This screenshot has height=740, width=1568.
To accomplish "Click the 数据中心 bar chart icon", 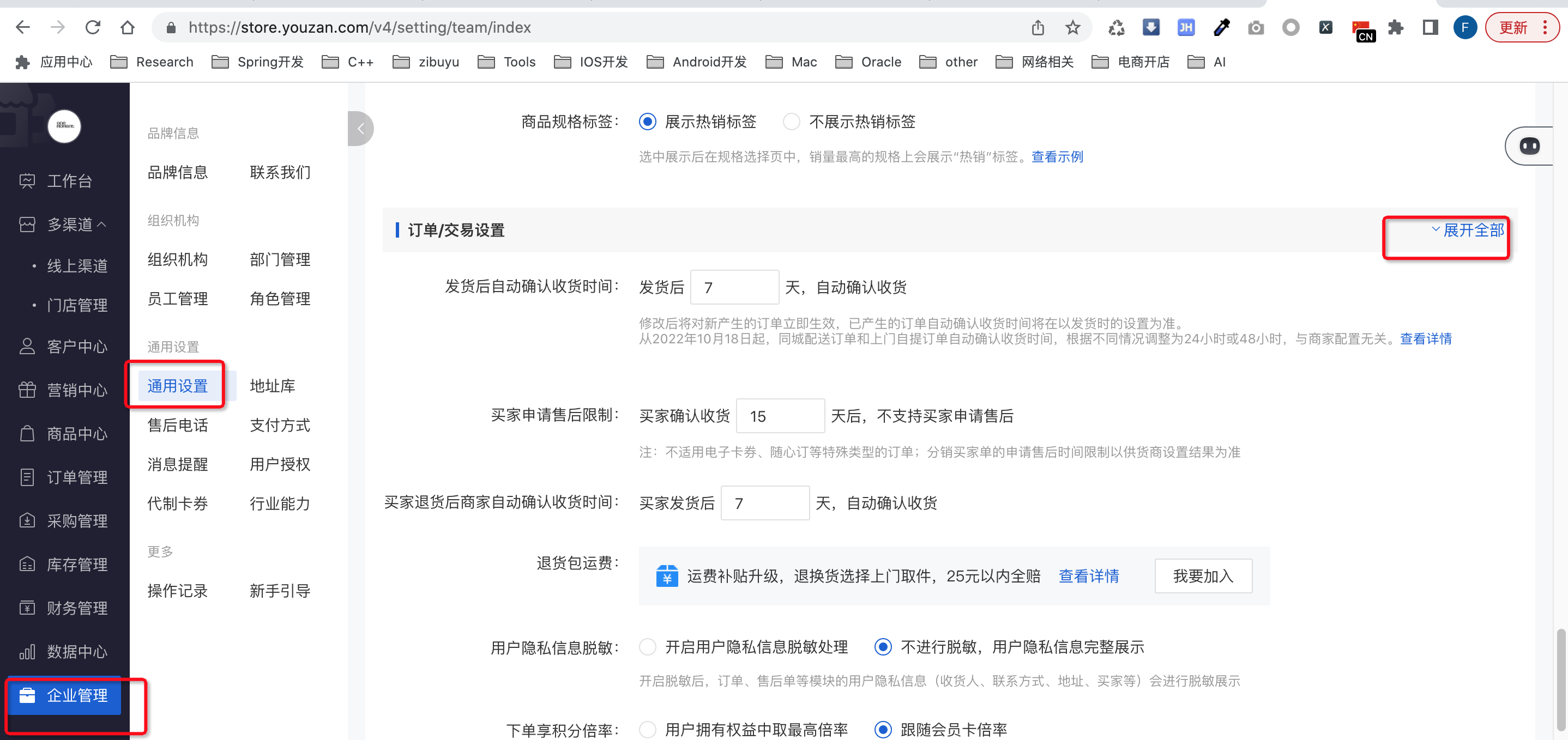I will 27,652.
